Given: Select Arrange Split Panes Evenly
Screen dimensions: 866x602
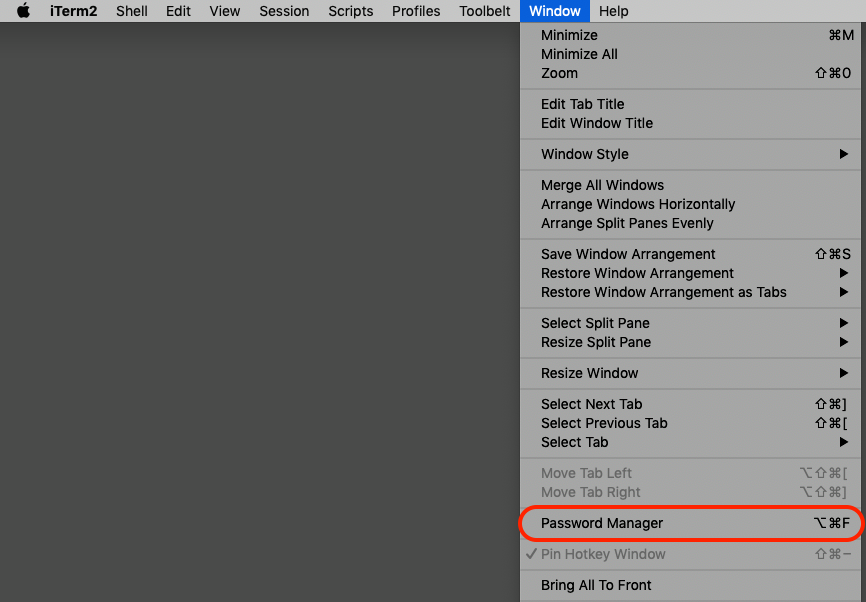Looking at the screenshot, I should pos(690,223).
